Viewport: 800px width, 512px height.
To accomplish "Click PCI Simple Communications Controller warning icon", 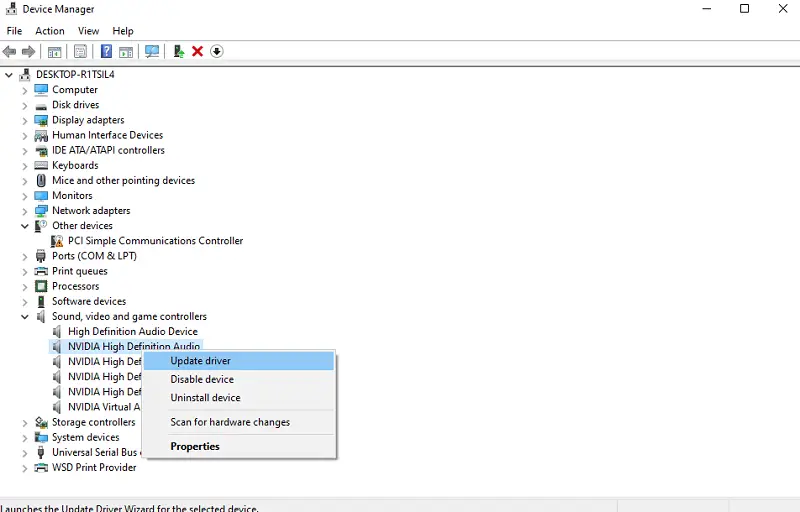I will [57, 241].
